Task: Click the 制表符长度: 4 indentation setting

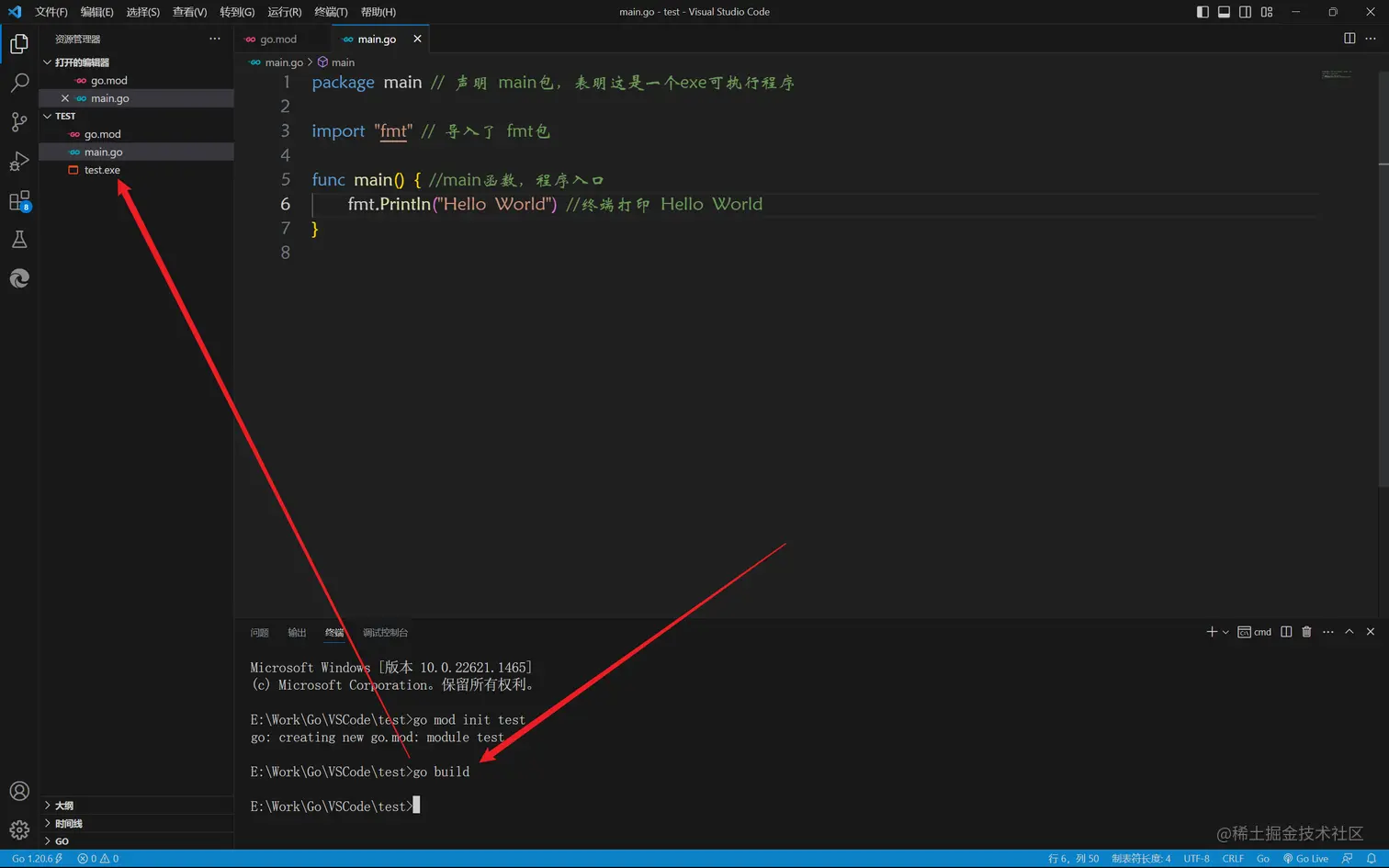Action: click(x=1141, y=859)
